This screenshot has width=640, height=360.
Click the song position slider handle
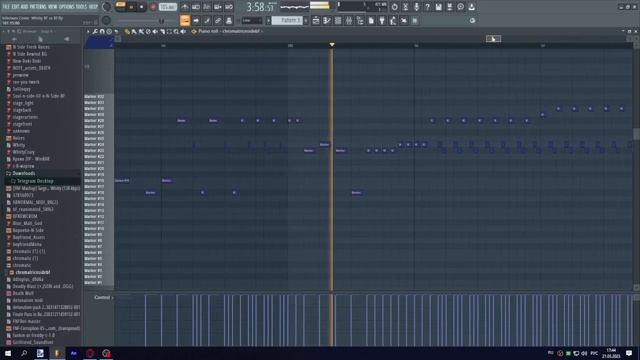pos(162,20)
